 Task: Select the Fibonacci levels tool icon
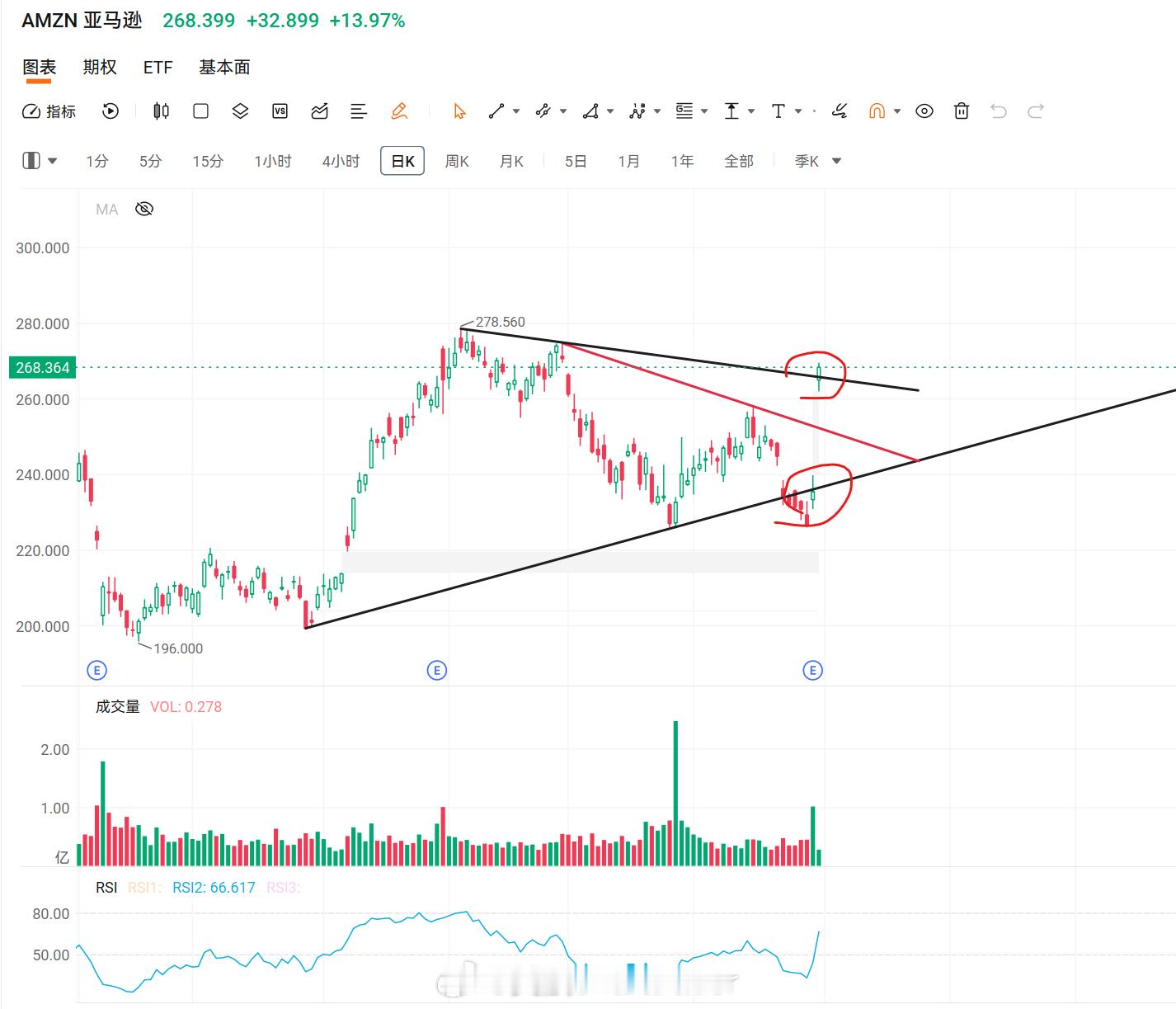pos(684,111)
